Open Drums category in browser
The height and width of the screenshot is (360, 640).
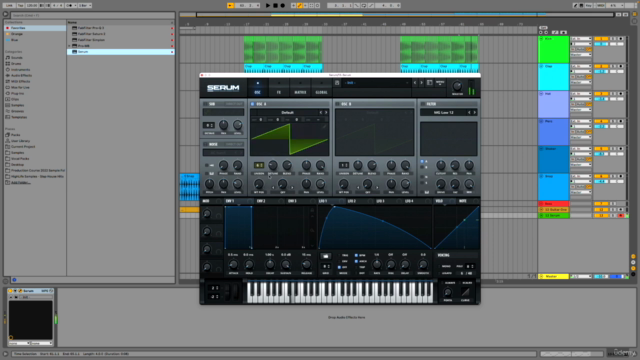pyautogui.click(x=16, y=64)
